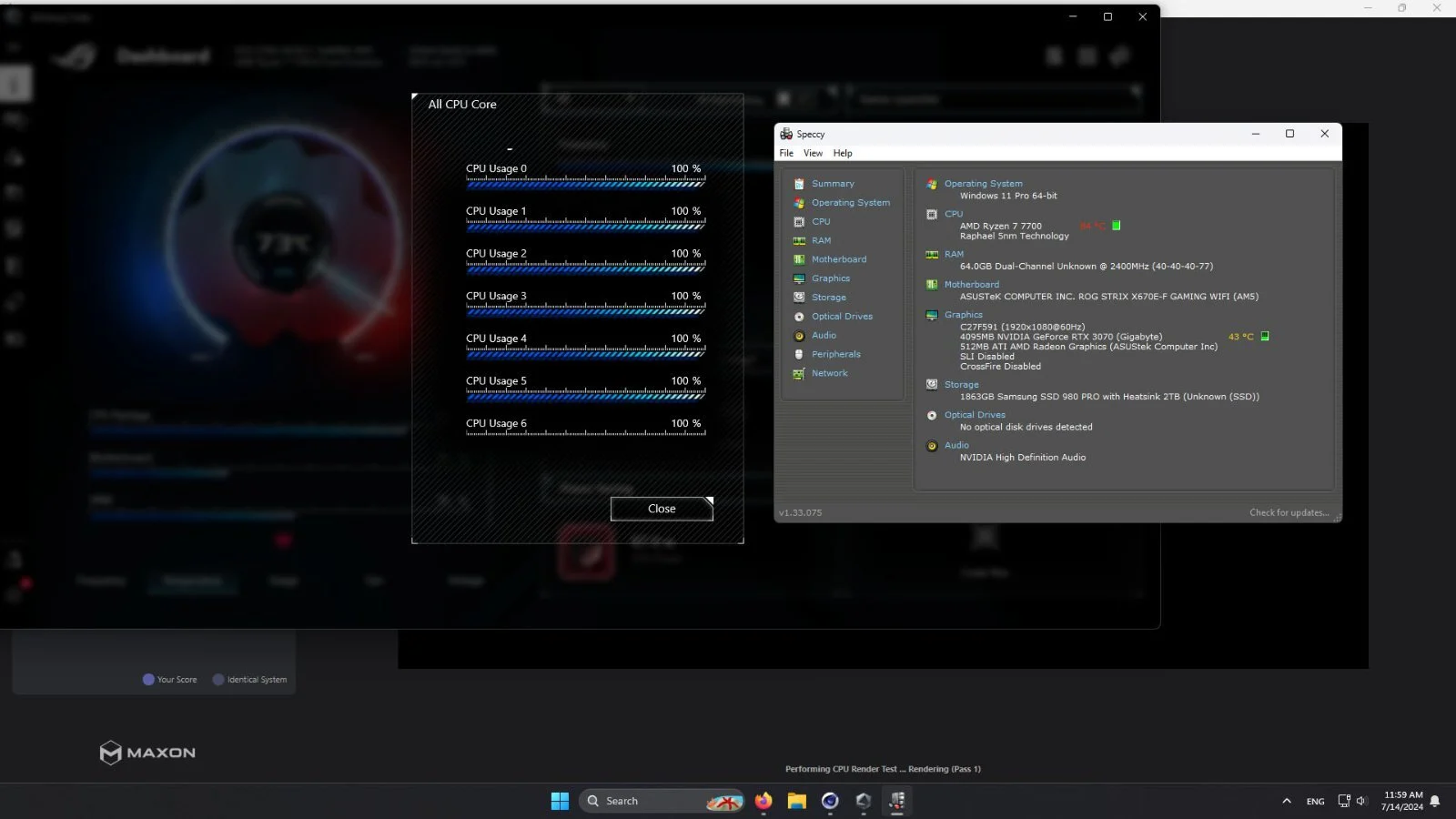Image resolution: width=1456 pixels, height=819 pixels.
Task: Open network settings from tray icon
Action: tap(1343, 801)
